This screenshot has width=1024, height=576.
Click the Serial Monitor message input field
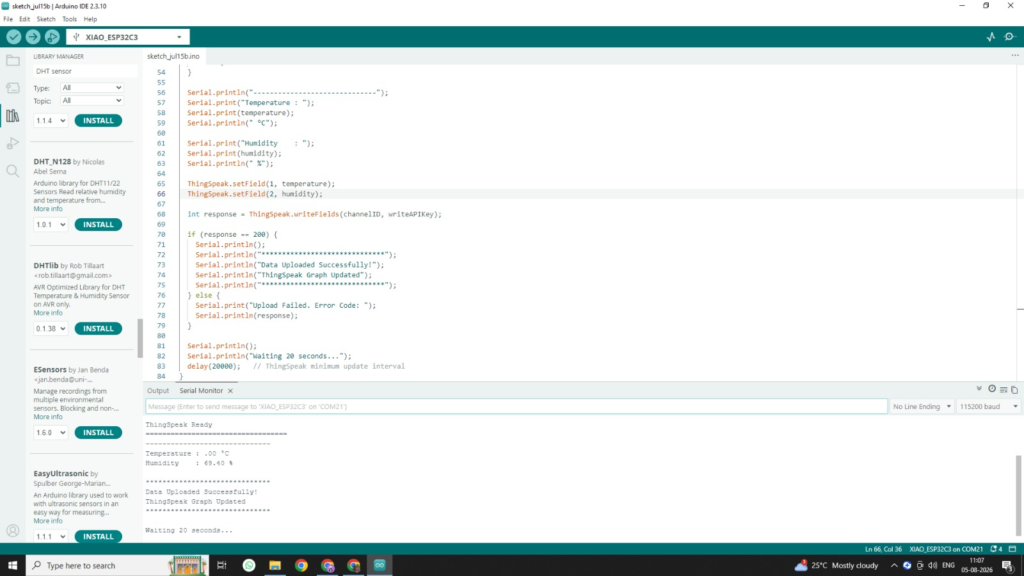pyautogui.click(x=516, y=406)
